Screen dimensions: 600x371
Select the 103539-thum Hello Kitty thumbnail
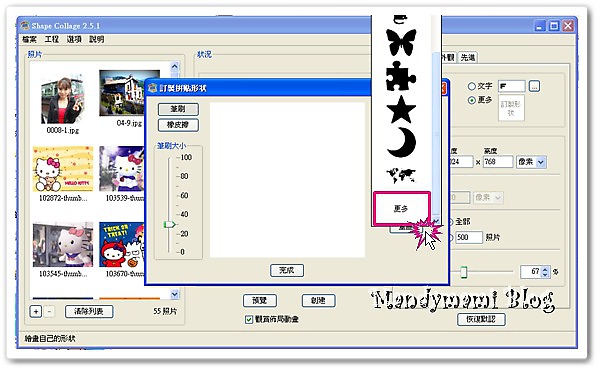(x=122, y=169)
